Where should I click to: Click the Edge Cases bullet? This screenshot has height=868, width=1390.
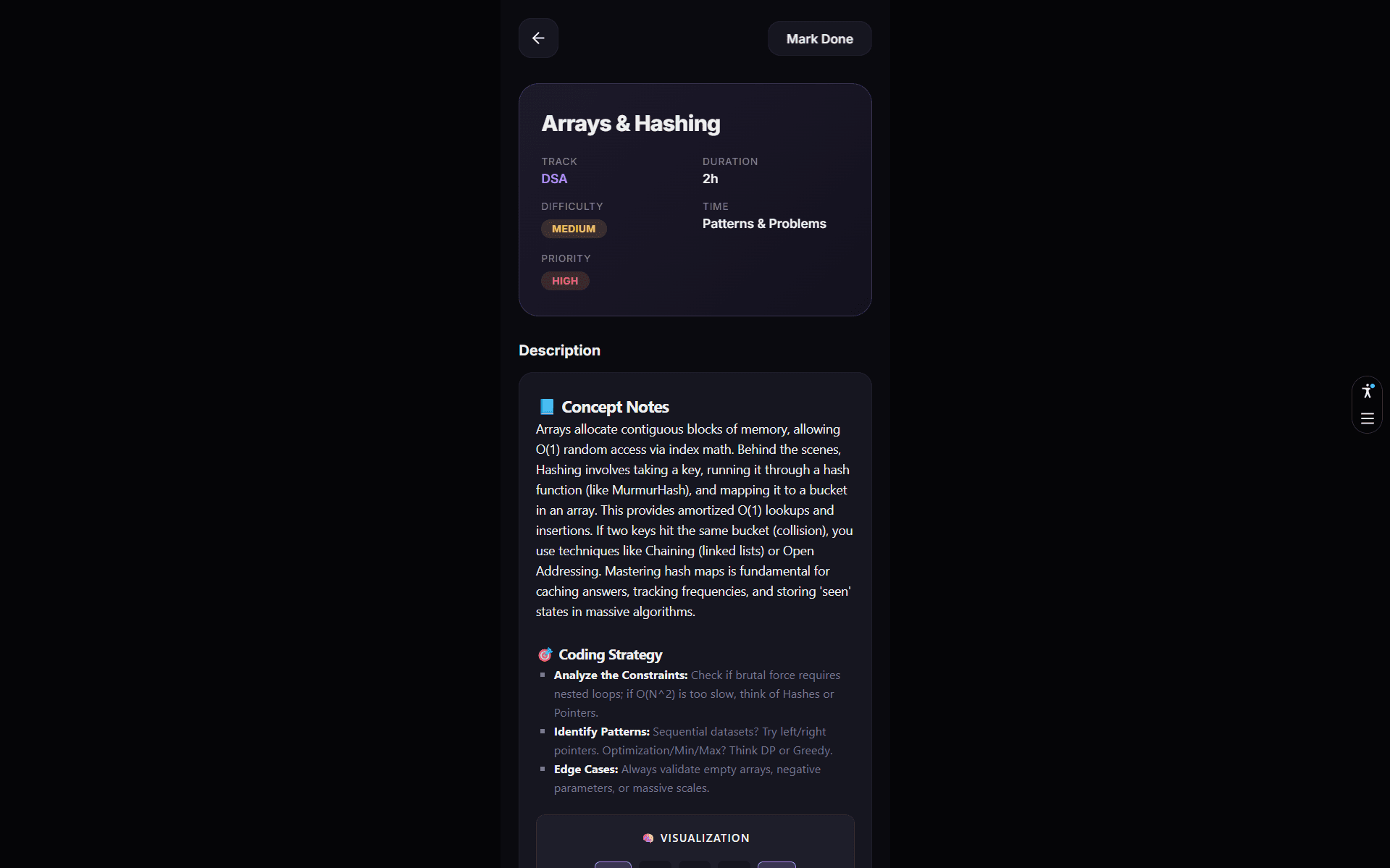[687, 778]
